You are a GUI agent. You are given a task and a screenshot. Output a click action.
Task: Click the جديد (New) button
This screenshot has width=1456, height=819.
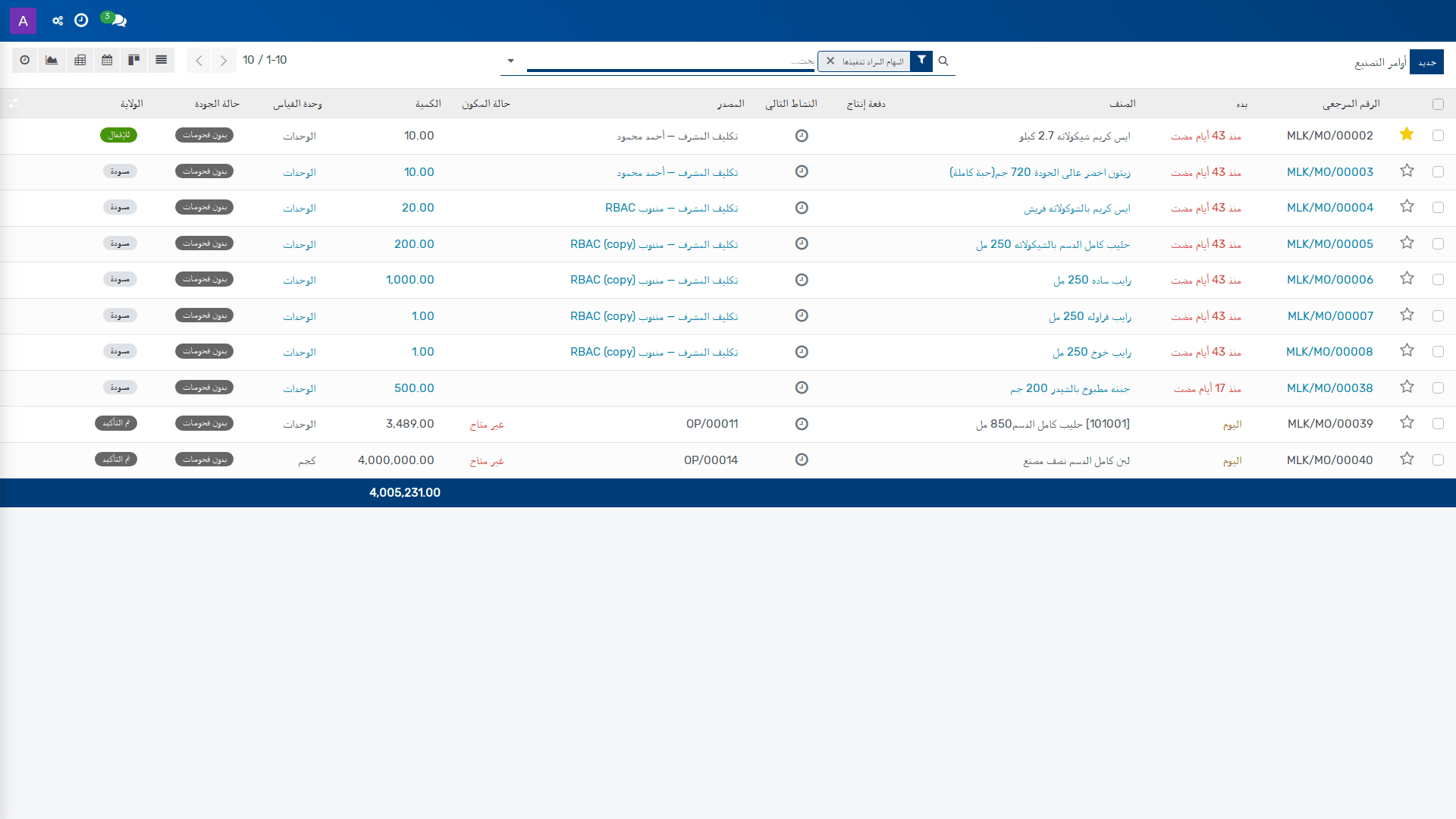pos(1426,62)
